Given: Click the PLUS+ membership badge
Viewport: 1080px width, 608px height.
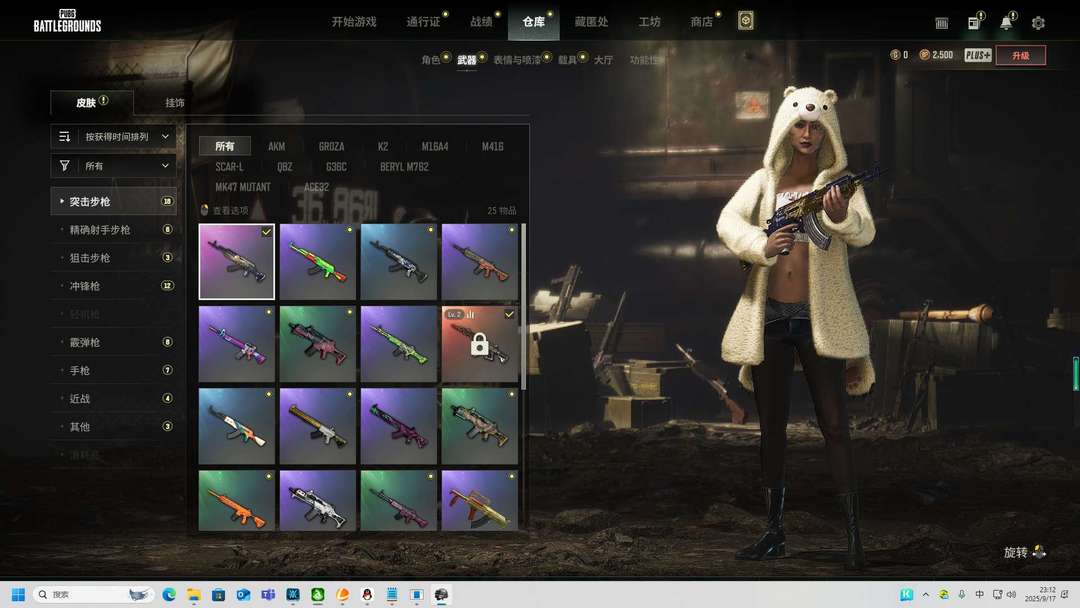Looking at the screenshot, I should [977, 55].
